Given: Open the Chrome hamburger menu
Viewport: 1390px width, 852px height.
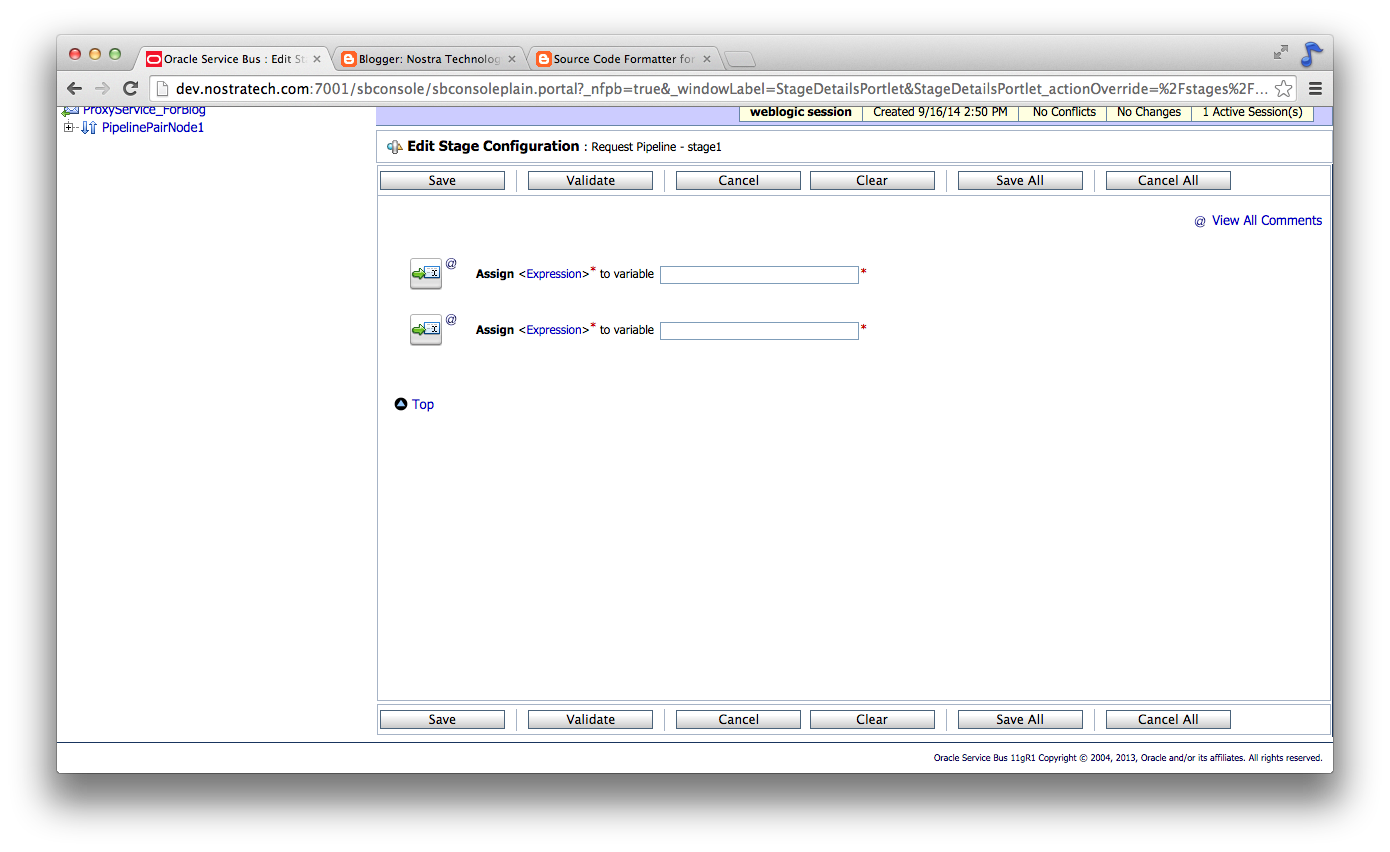Looking at the screenshot, I should coord(1315,88).
